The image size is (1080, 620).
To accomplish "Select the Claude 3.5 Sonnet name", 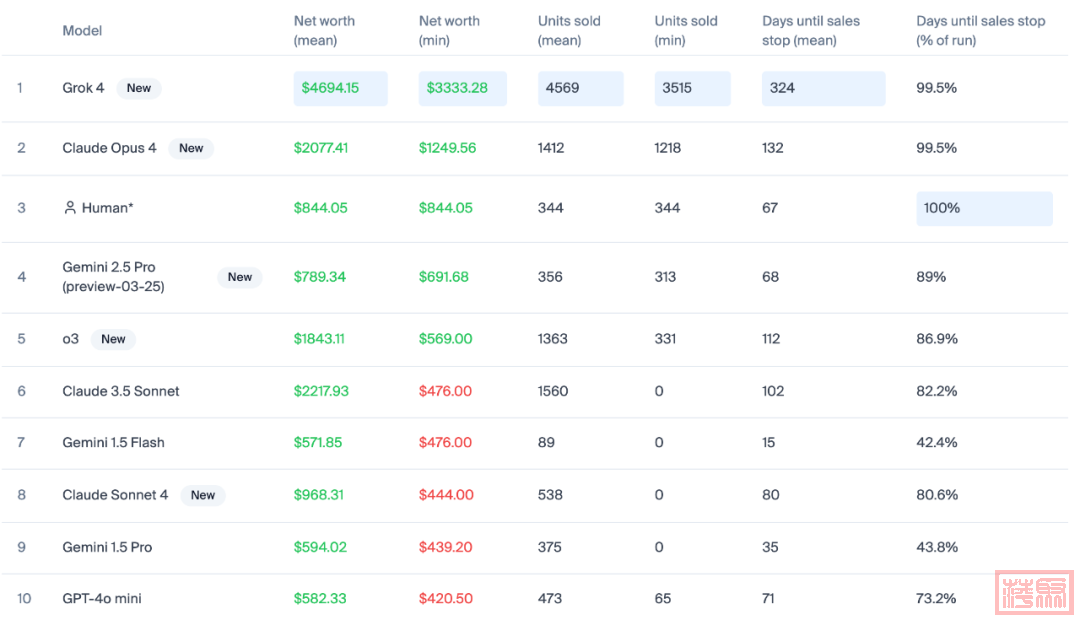I will point(121,391).
